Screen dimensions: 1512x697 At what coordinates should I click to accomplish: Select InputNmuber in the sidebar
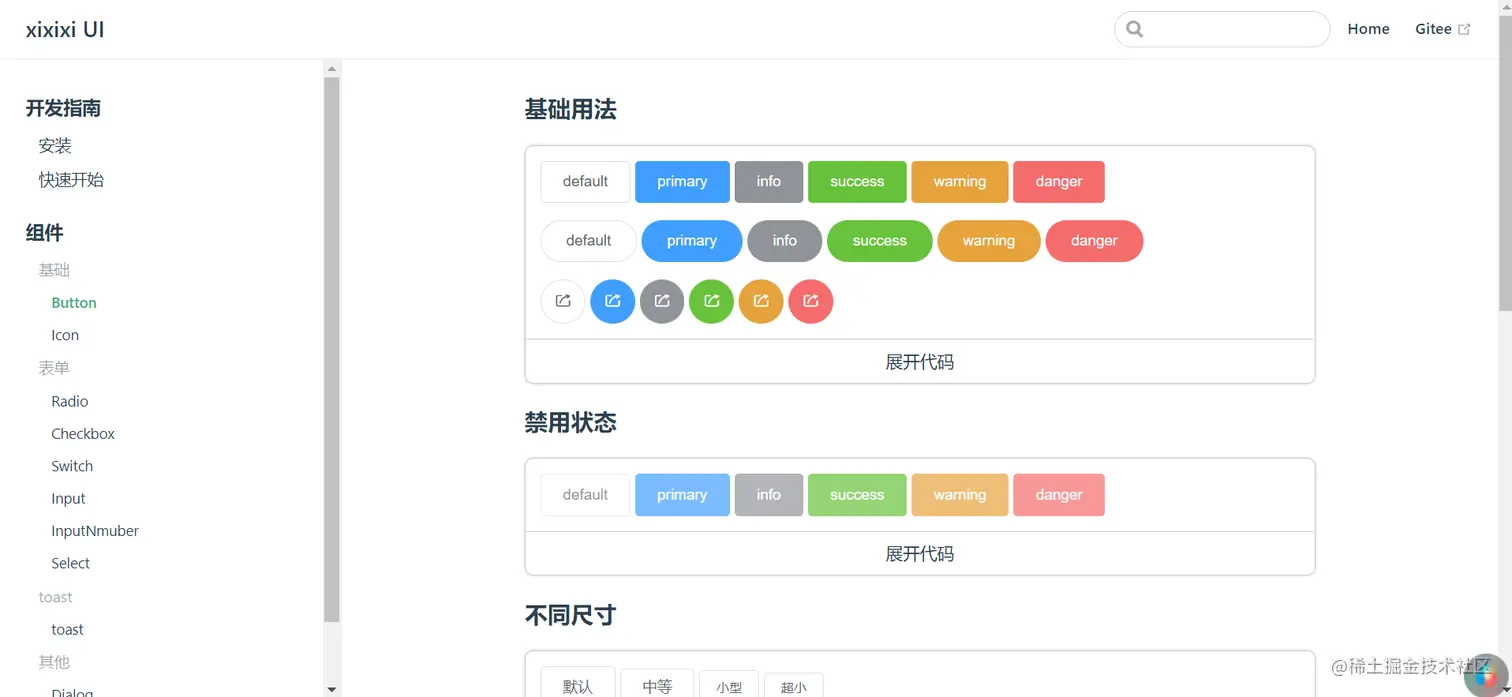(x=95, y=531)
